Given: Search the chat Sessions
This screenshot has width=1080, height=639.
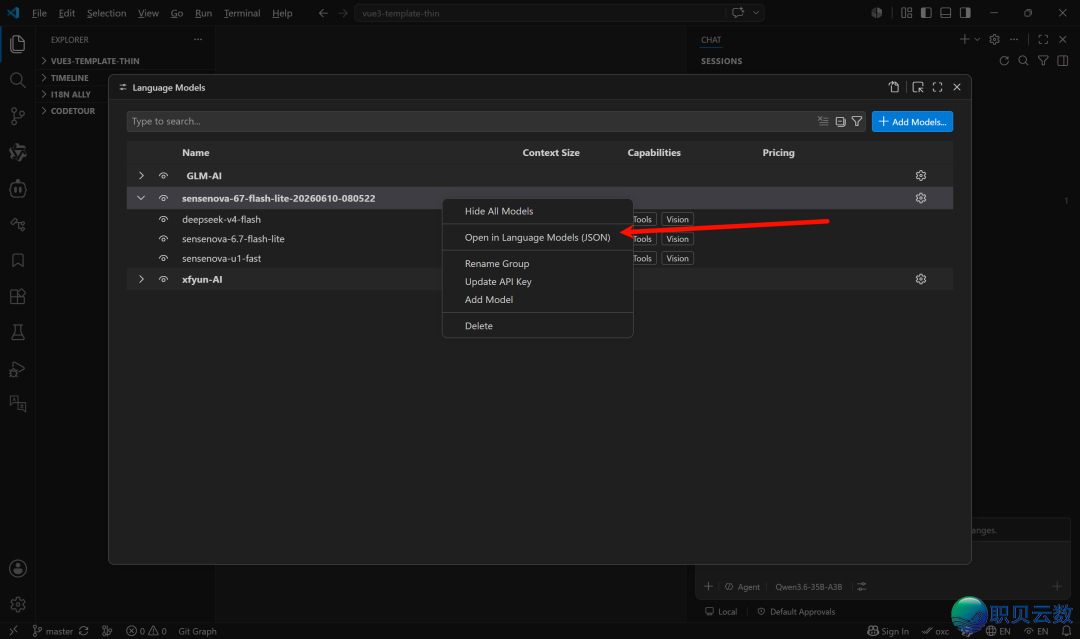Looking at the screenshot, I should tap(1024, 61).
